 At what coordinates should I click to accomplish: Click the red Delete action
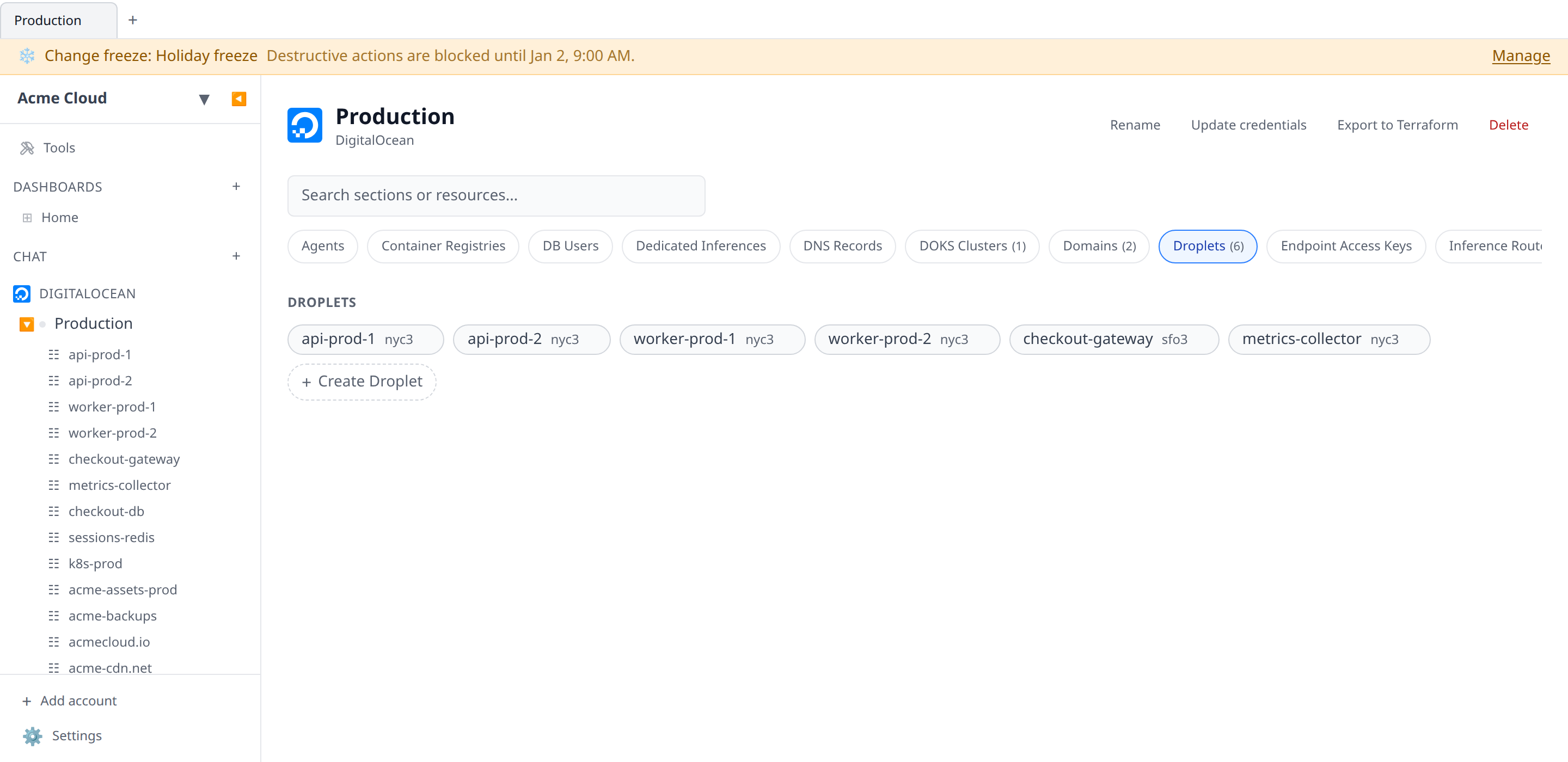[x=1508, y=125]
